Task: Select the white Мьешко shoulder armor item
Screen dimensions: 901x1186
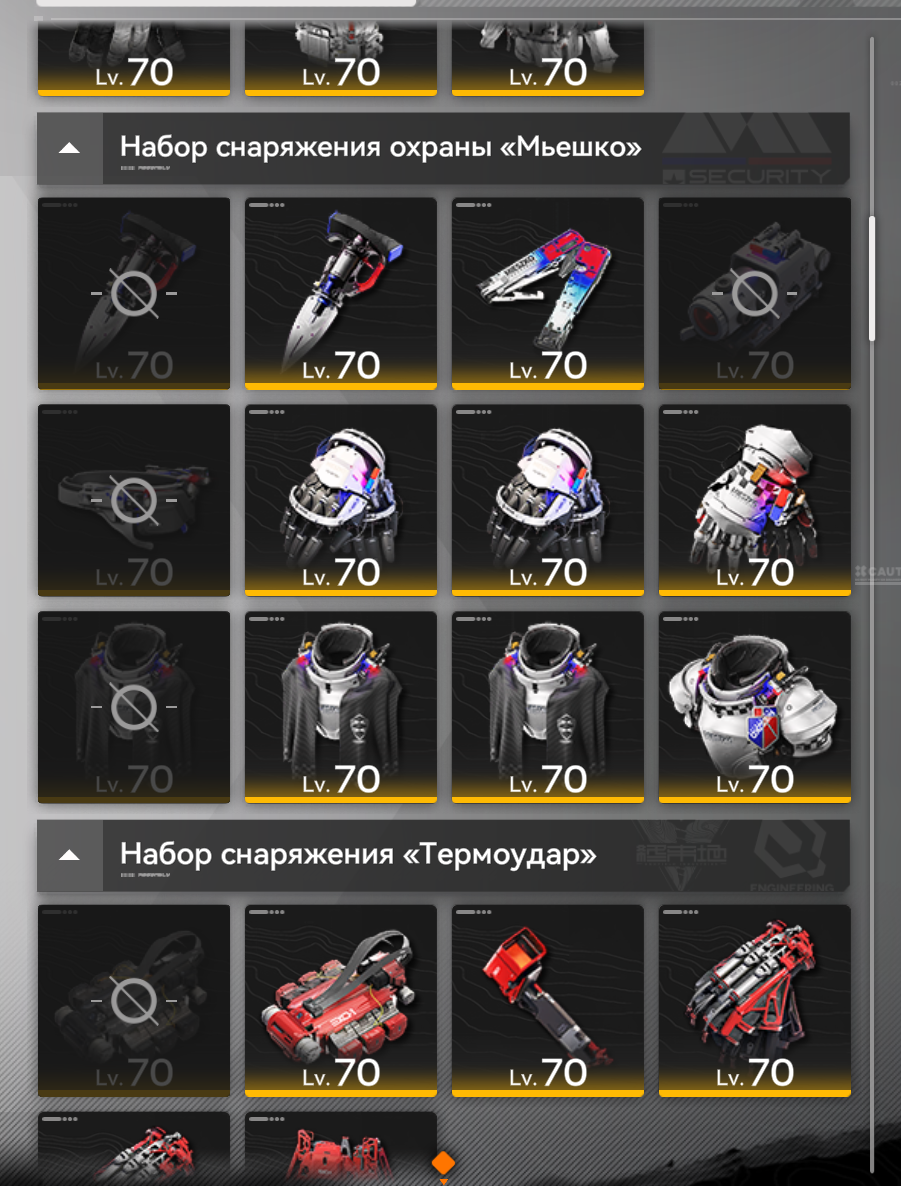Action: click(x=754, y=707)
